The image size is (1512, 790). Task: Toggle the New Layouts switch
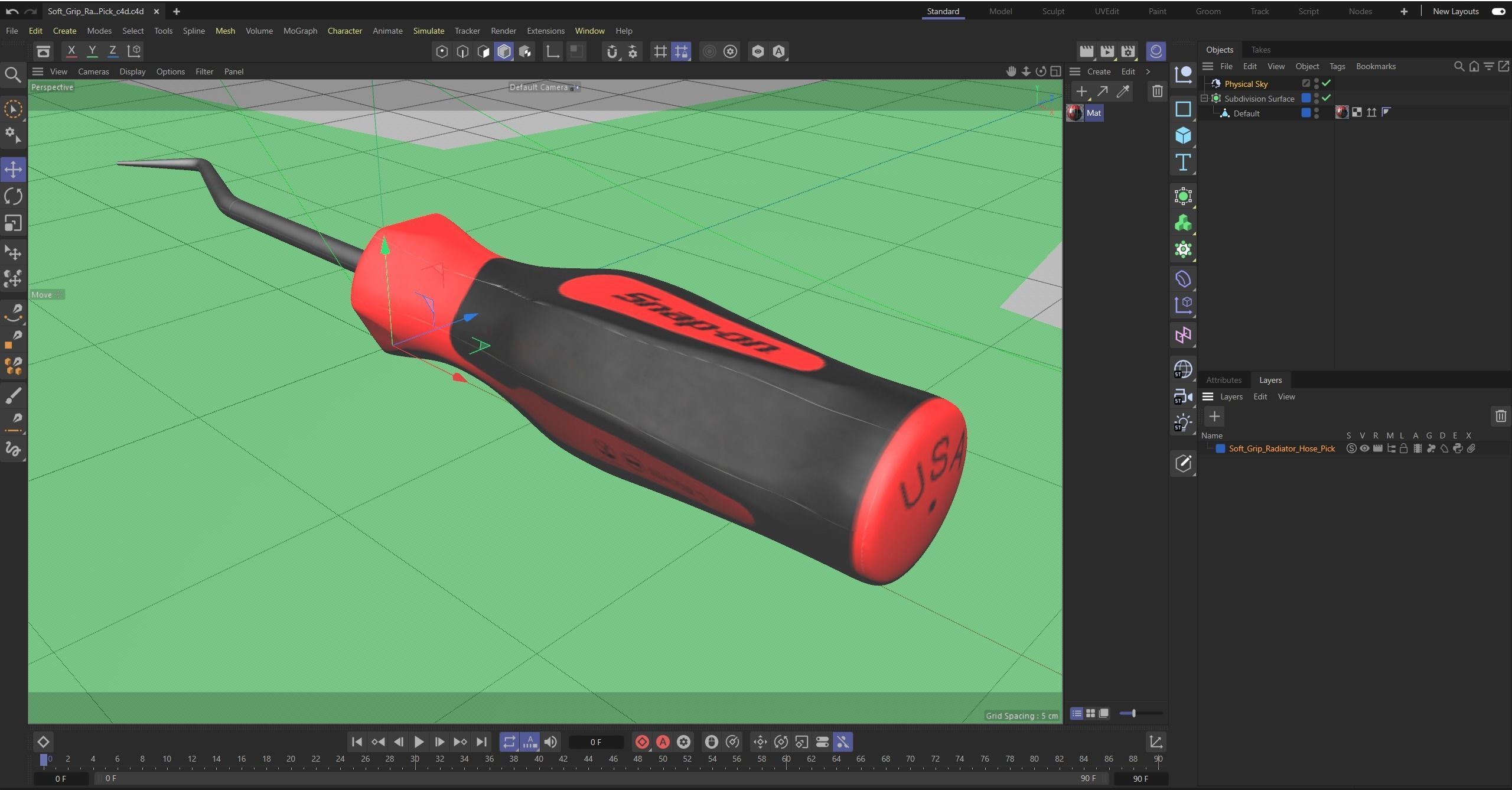click(x=1498, y=11)
